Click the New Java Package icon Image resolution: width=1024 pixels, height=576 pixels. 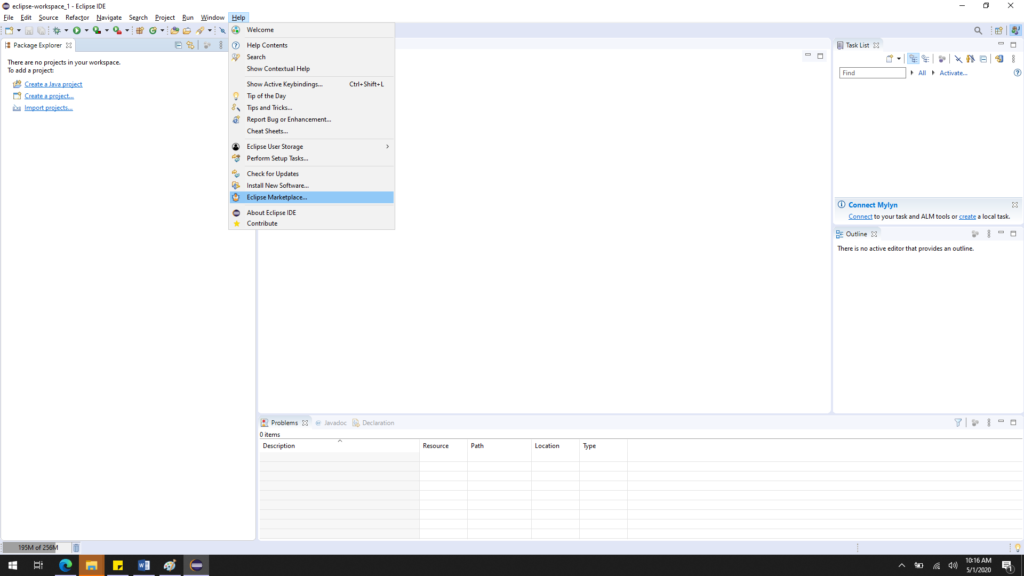[x=140, y=31]
